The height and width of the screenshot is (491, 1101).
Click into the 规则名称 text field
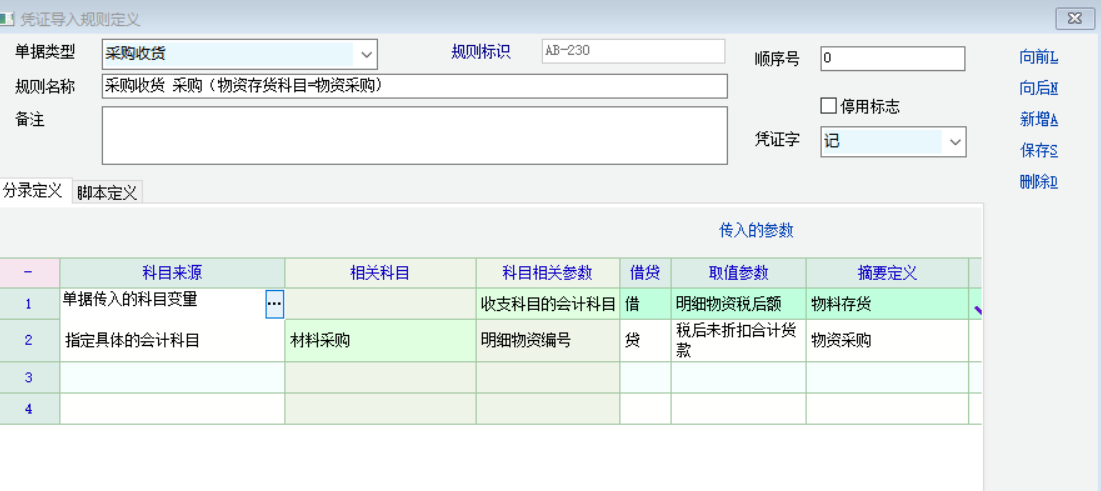(414, 86)
